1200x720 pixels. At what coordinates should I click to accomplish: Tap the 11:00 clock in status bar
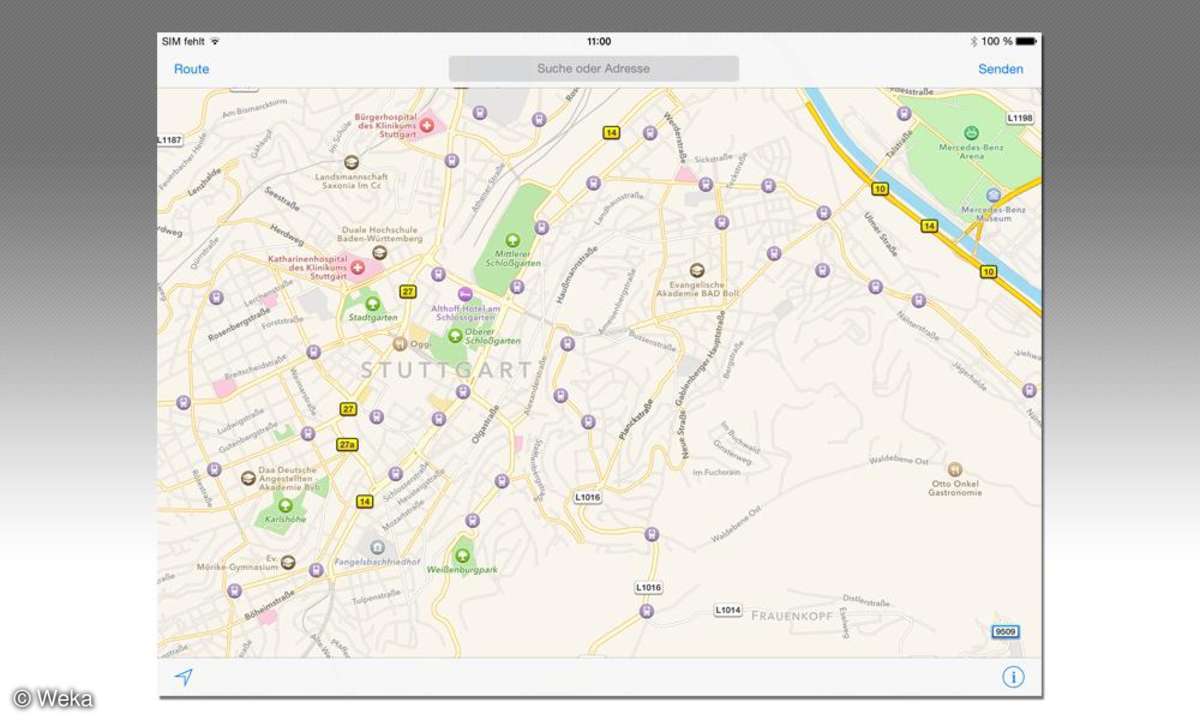(599, 41)
